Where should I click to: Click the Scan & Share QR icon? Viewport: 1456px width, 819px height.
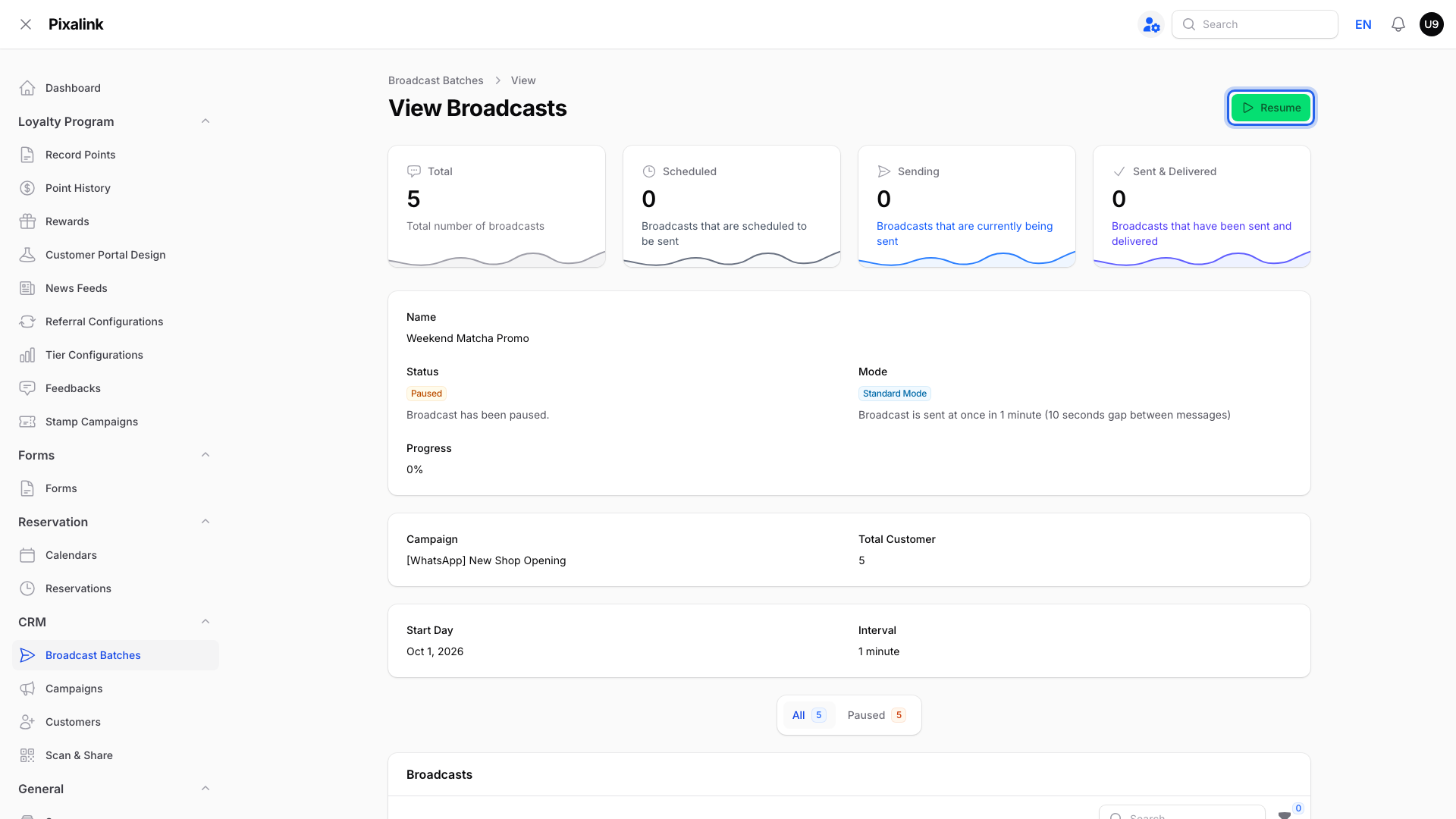point(27,755)
